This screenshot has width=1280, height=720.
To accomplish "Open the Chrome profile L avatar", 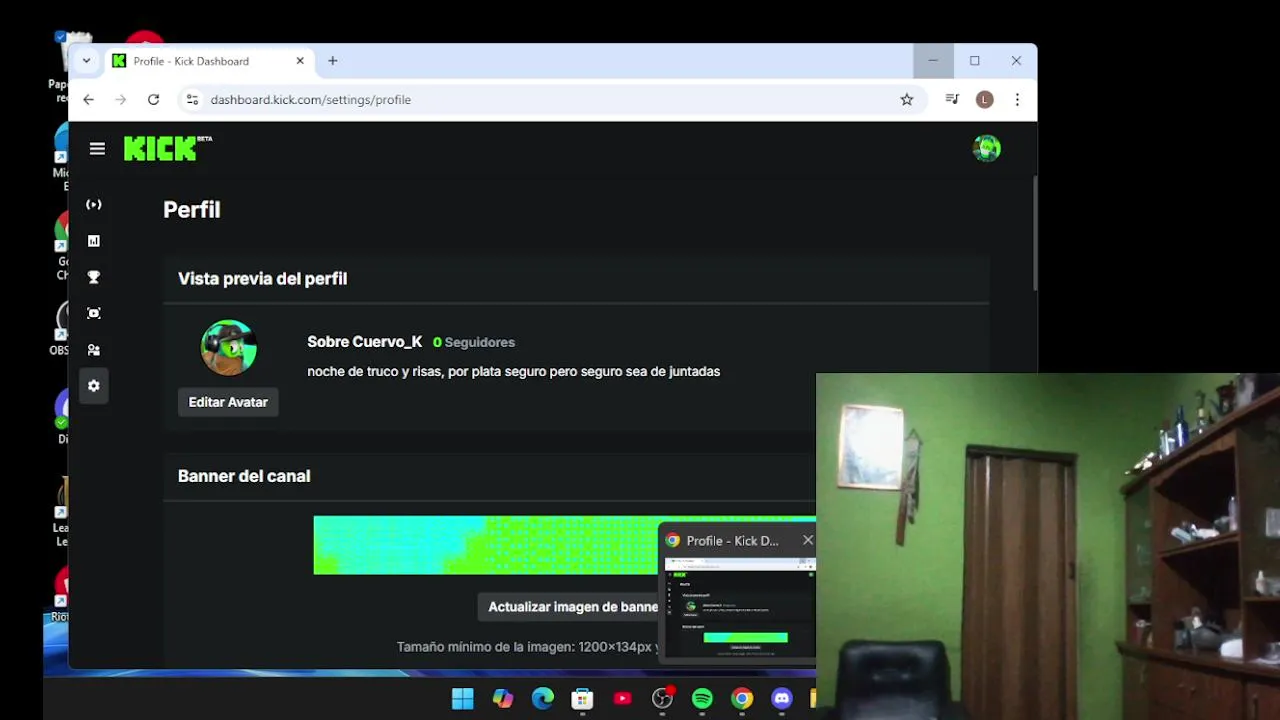I will click(x=985, y=100).
